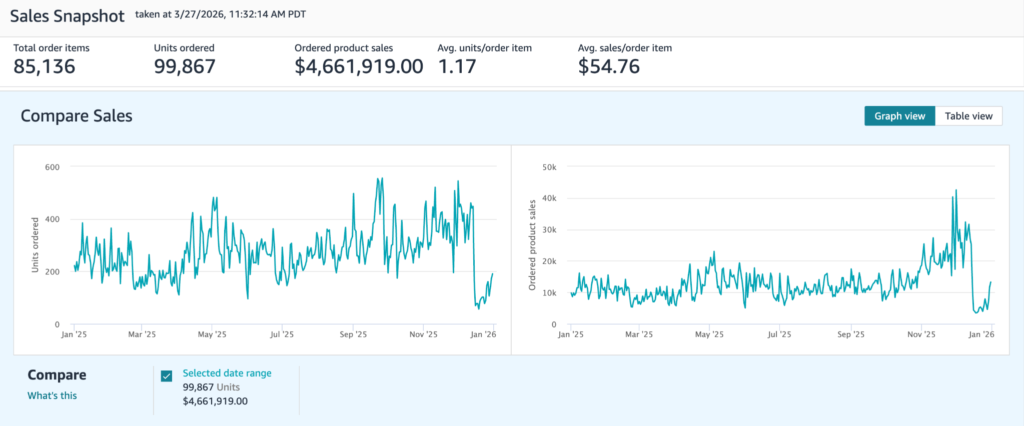This screenshot has height=426, width=1024.
Task: Click the Sales Snapshot heading
Action: pos(68,16)
